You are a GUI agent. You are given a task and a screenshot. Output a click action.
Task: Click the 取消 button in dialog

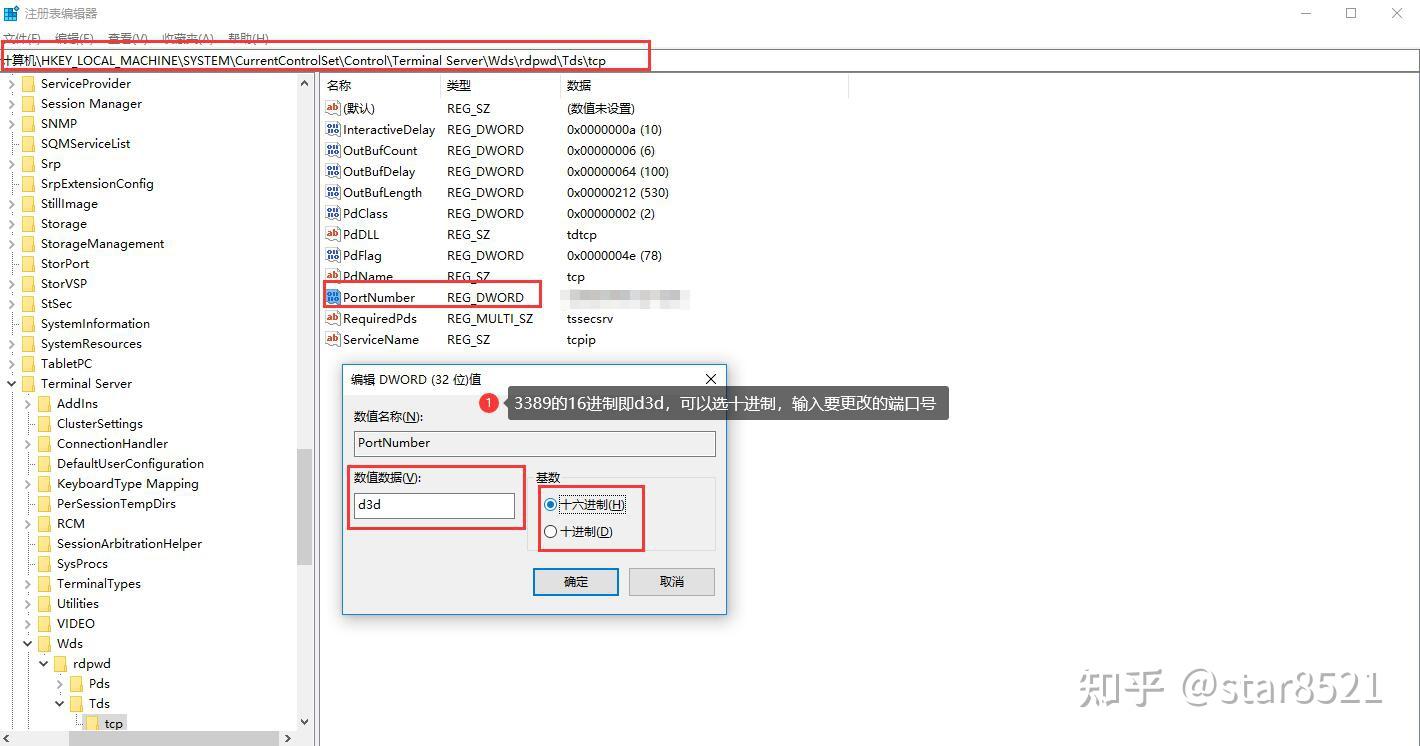(671, 581)
